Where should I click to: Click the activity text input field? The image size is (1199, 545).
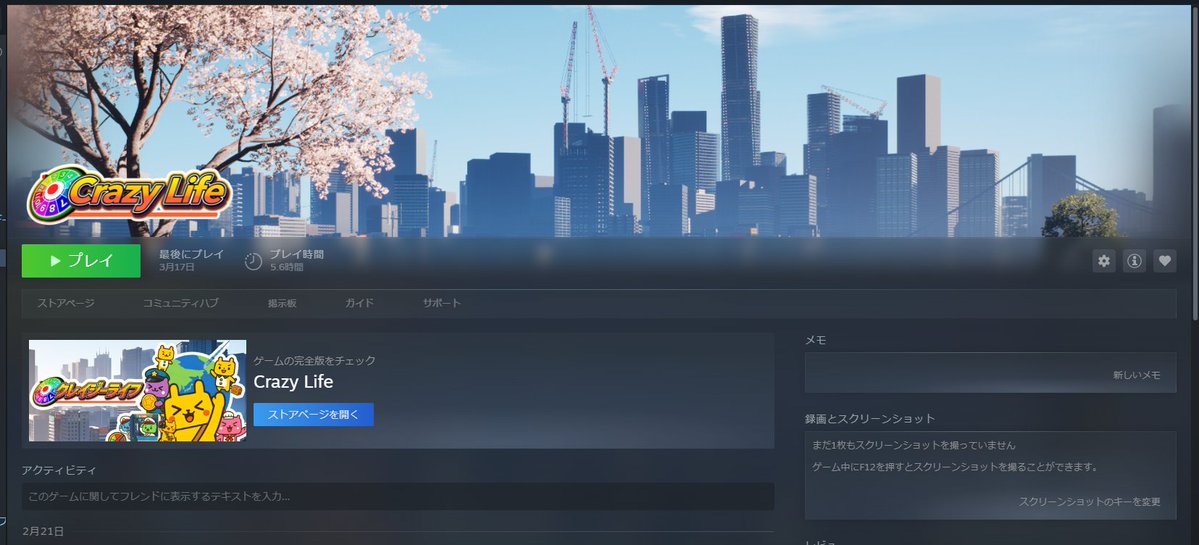398,497
